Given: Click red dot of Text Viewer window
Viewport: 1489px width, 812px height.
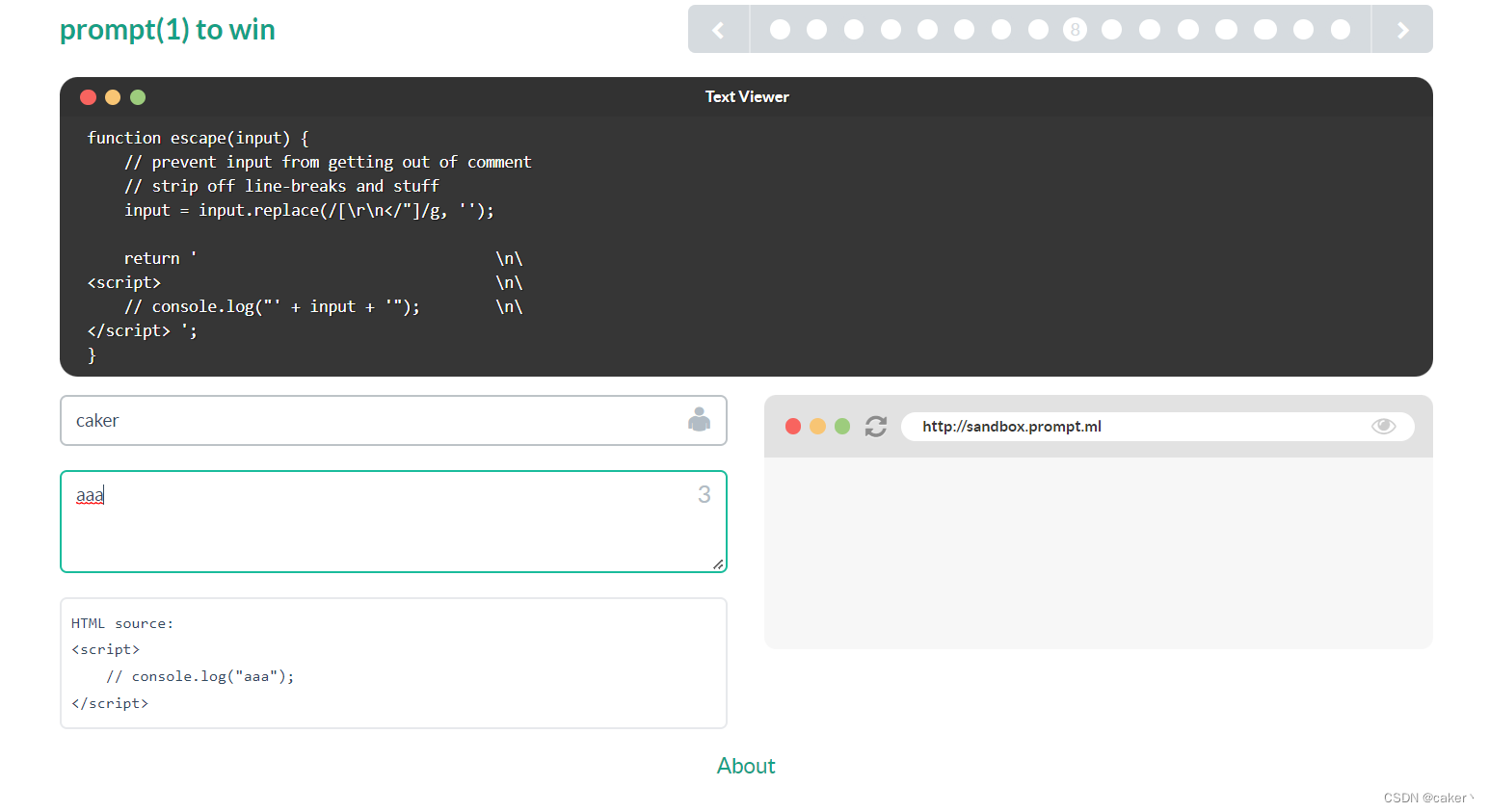Looking at the screenshot, I should [x=88, y=97].
